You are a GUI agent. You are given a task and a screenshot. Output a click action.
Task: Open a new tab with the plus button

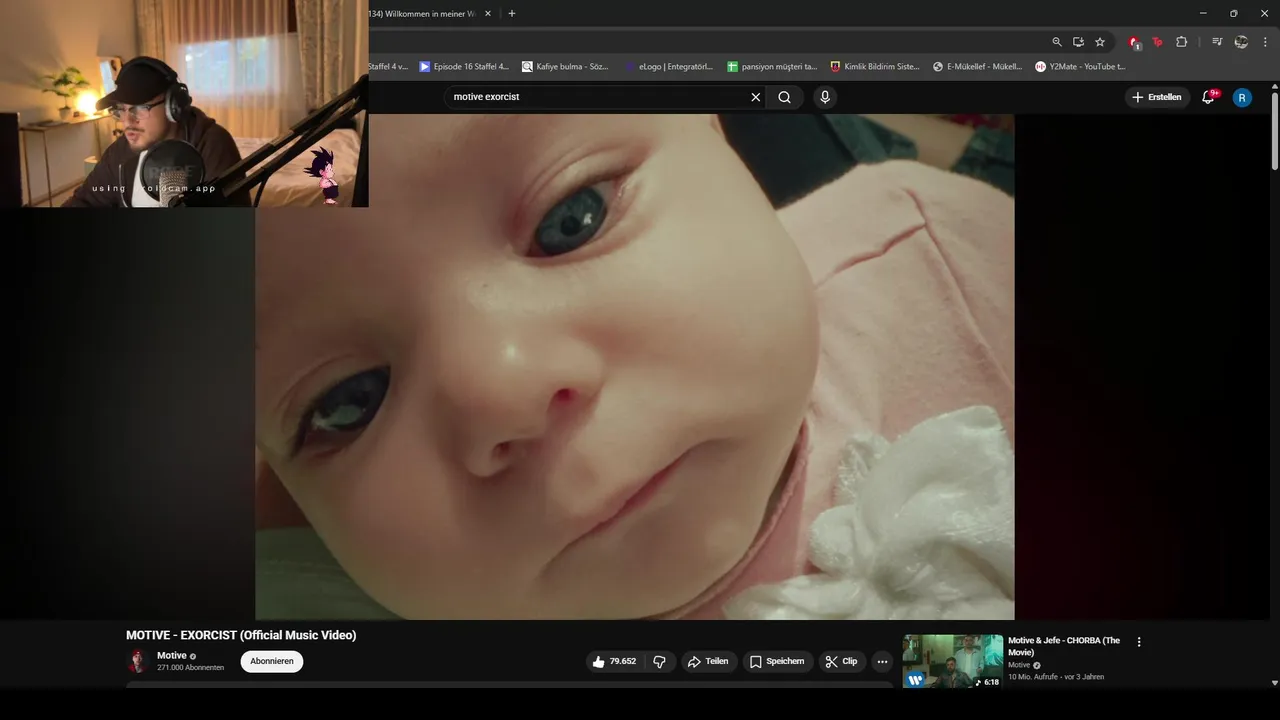tap(512, 13)
